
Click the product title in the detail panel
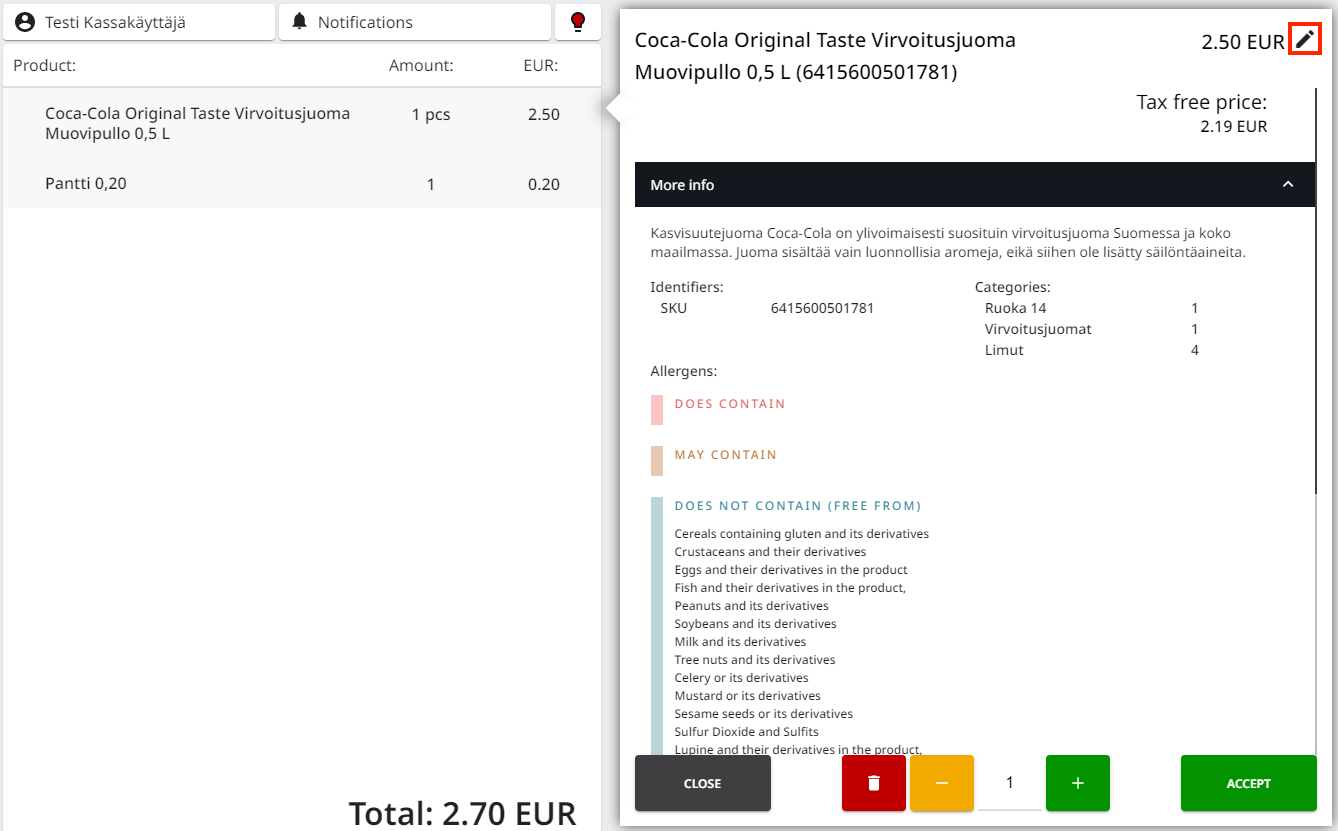pos(825,56)
